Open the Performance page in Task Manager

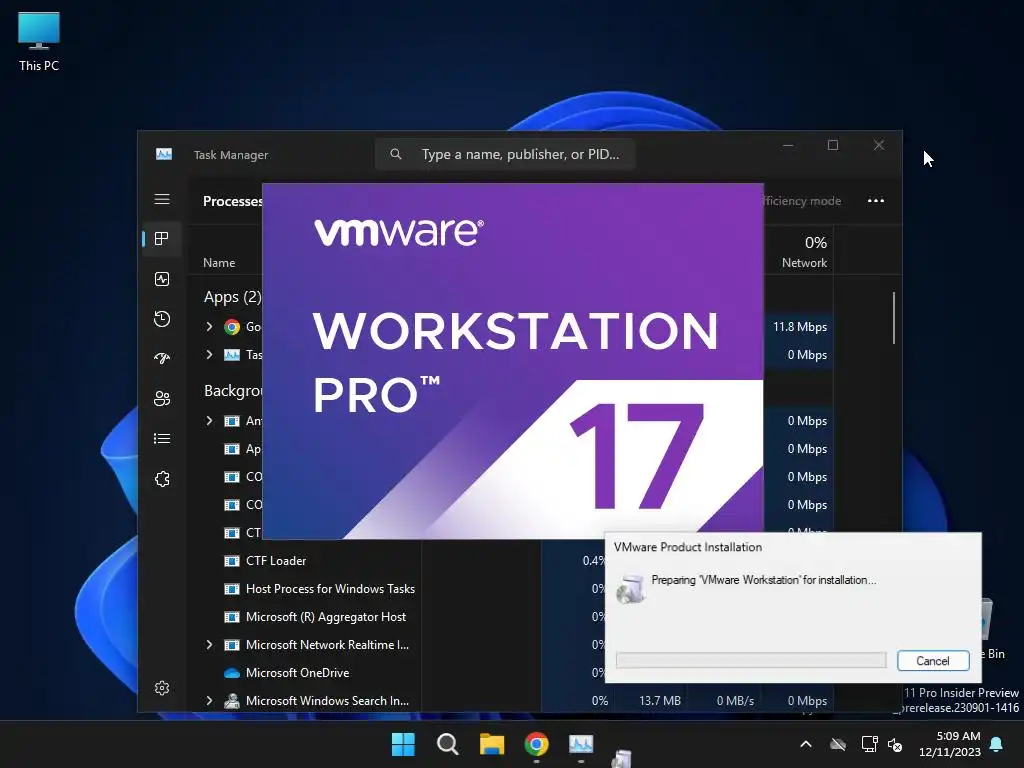(x=162, y=280)
